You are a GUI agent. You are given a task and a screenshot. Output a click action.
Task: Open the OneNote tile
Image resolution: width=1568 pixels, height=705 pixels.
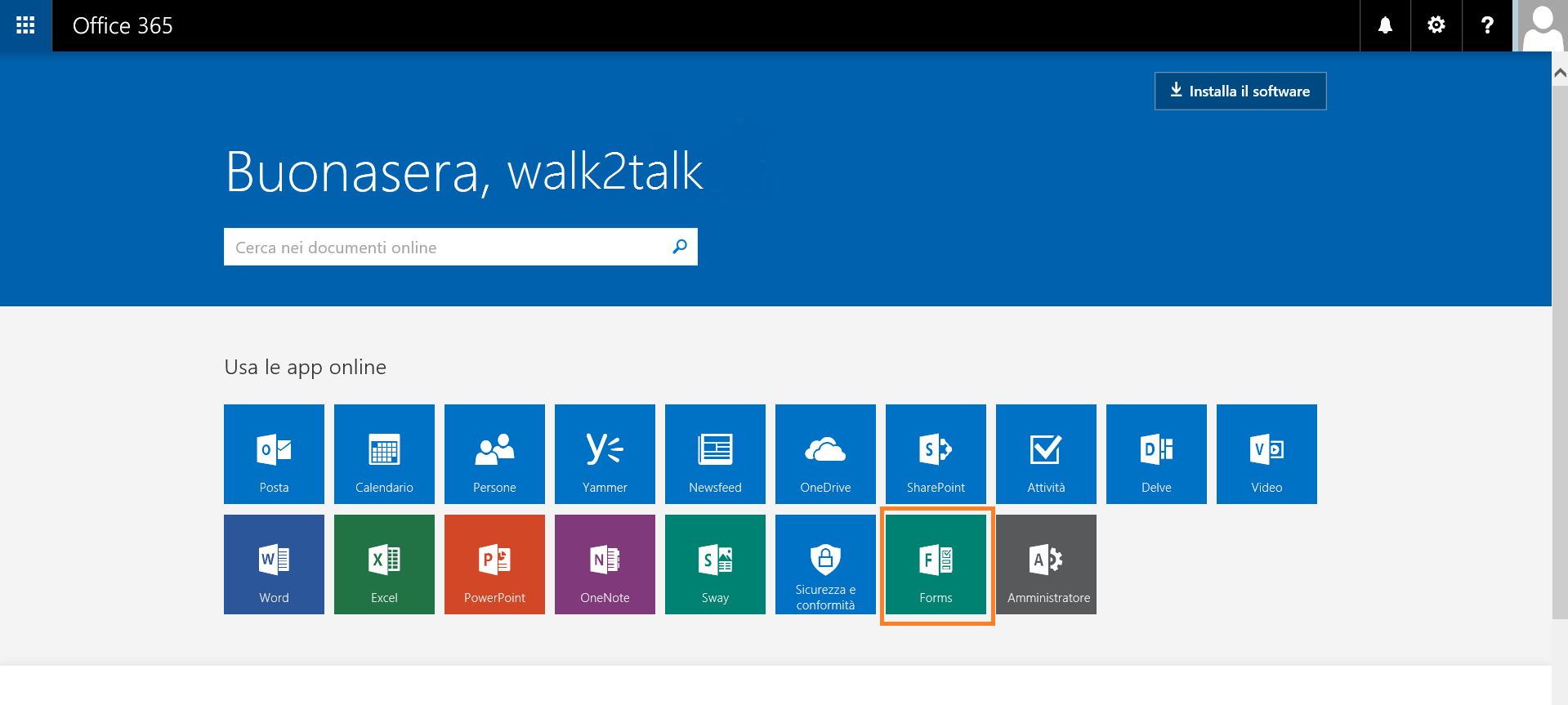click(x=605, y=564)
